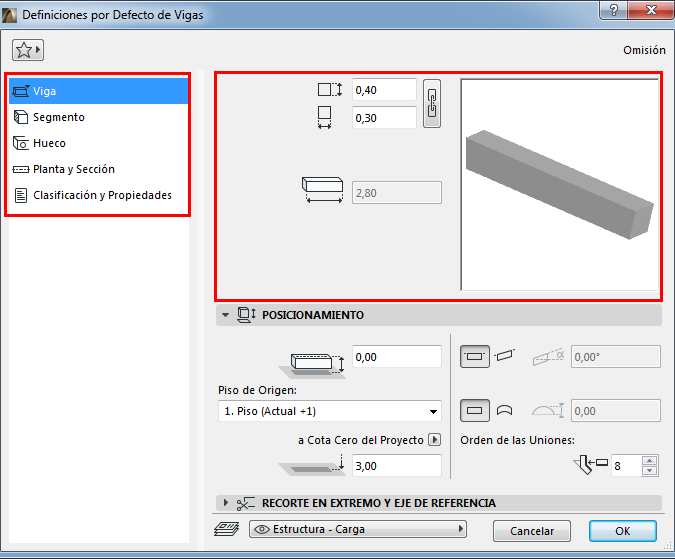
Task: Click the beam length icon
Action: (322, 190)
